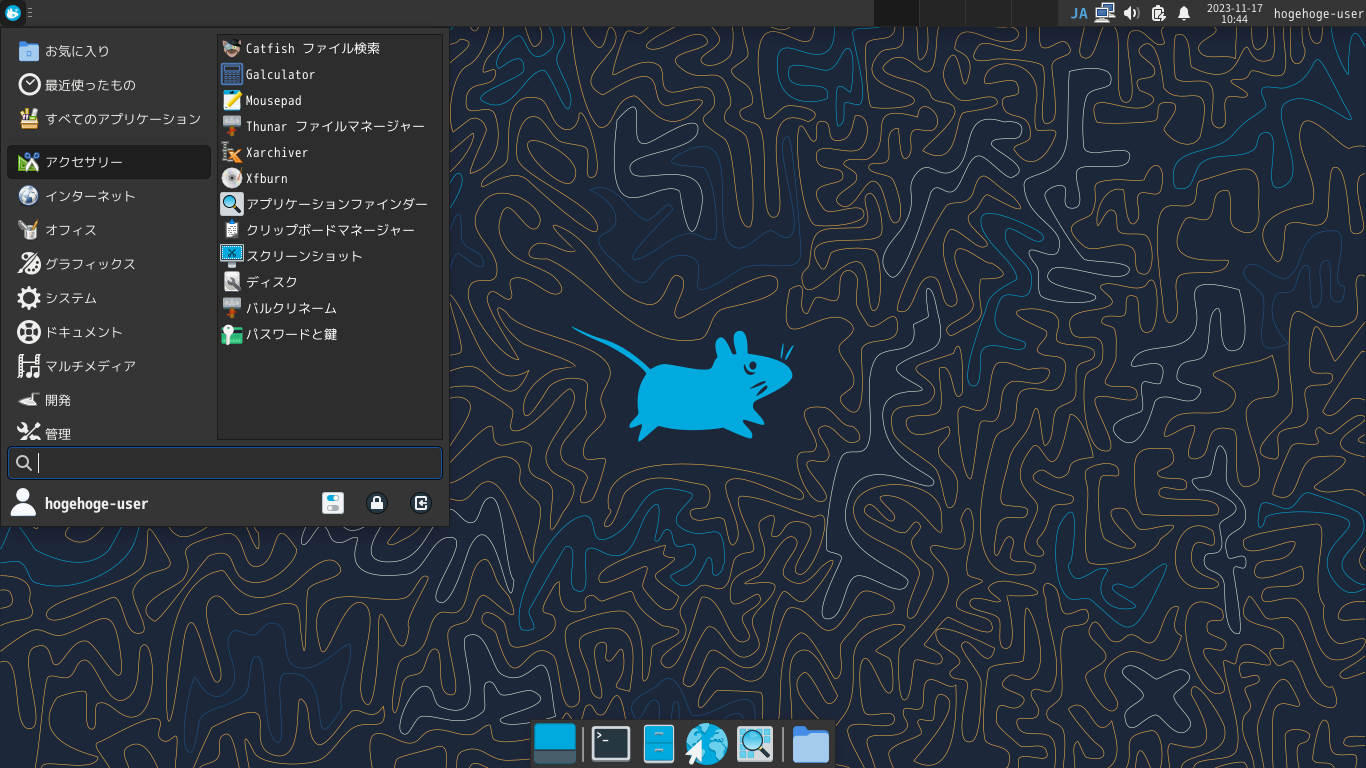Select 最近使ったもの category
This screenshot has height=768, width=1366.
click(x=109, y=85)
